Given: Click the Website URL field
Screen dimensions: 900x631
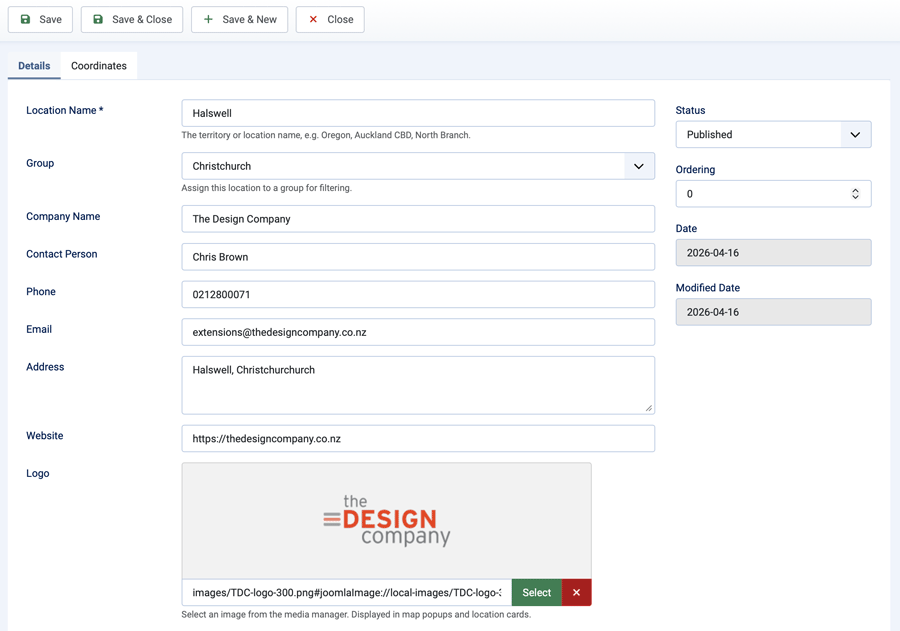Looking at the screenshot, I should 418,439.
